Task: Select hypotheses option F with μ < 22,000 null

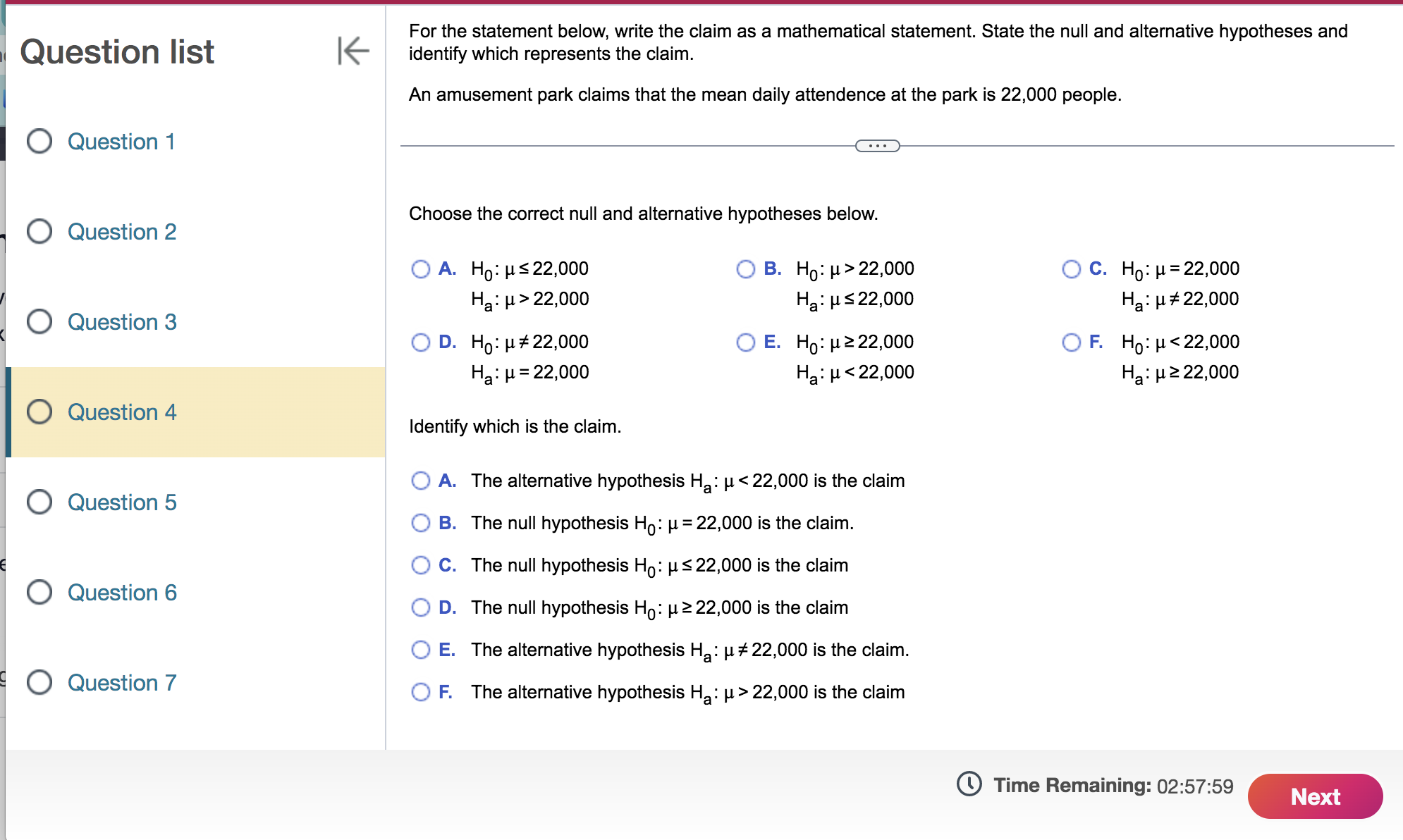Action: (x=1071, y=342)
